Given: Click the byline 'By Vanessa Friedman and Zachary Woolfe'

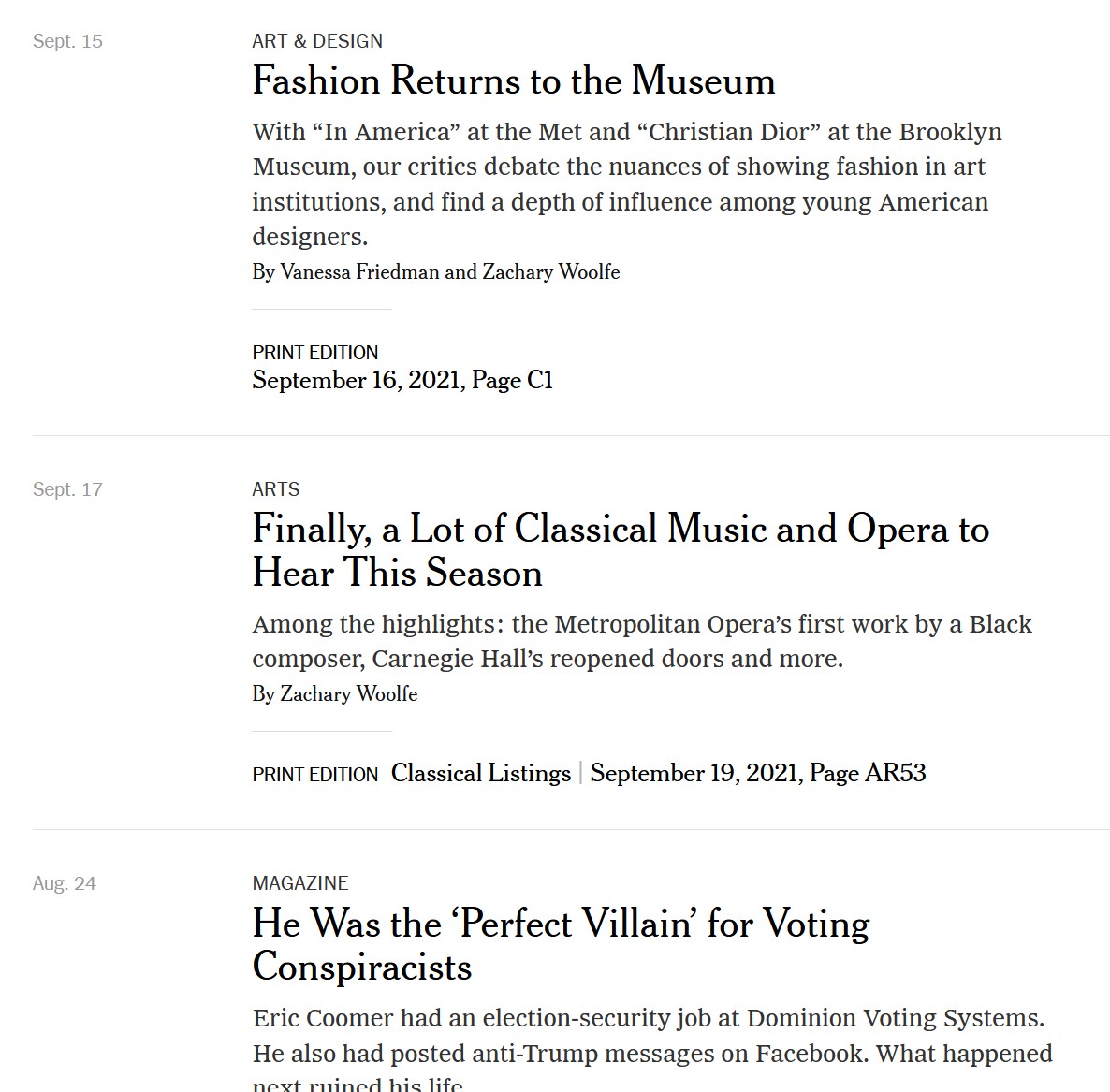Looking at the screenshot, I should click(x=436, y=271).
